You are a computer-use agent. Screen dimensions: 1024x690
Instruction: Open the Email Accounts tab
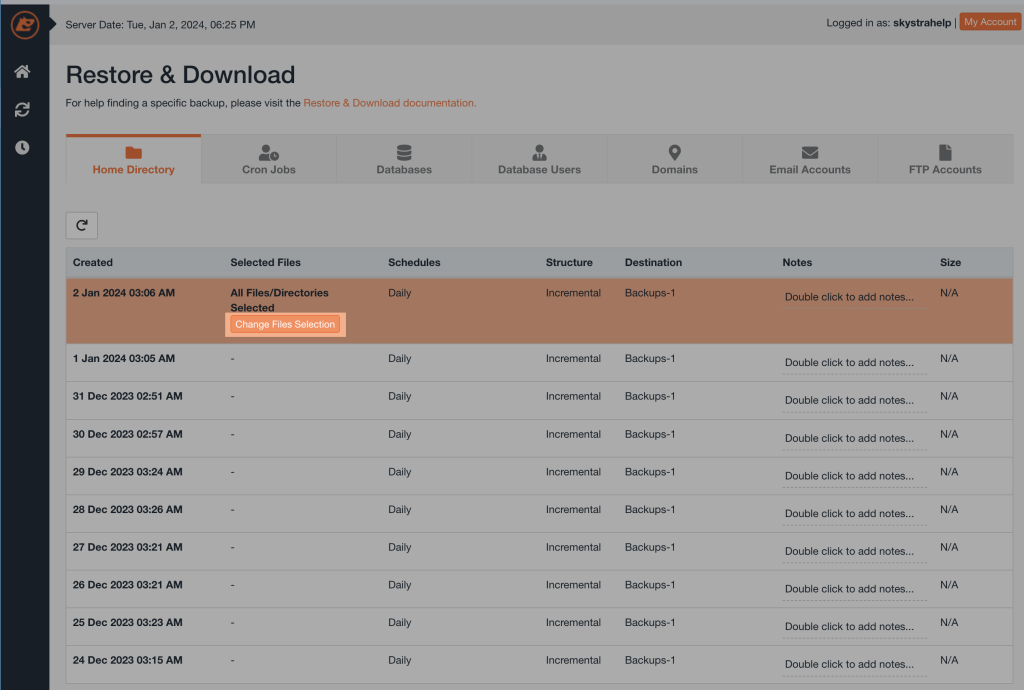pyautogui.click(x=809, y=160)
